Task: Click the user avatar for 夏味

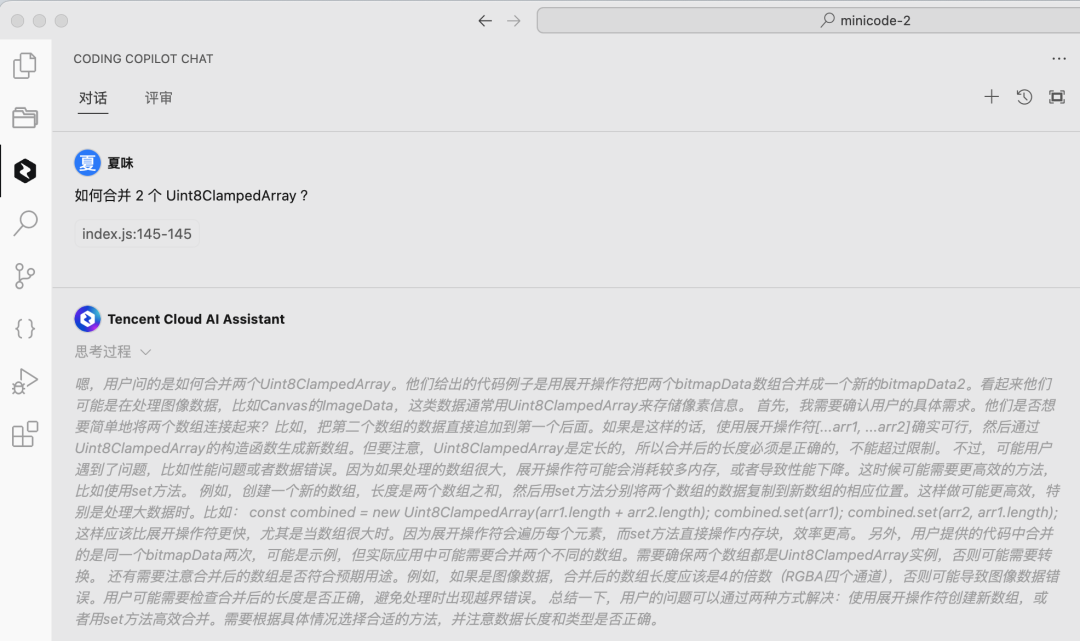Action: [87, 163]
